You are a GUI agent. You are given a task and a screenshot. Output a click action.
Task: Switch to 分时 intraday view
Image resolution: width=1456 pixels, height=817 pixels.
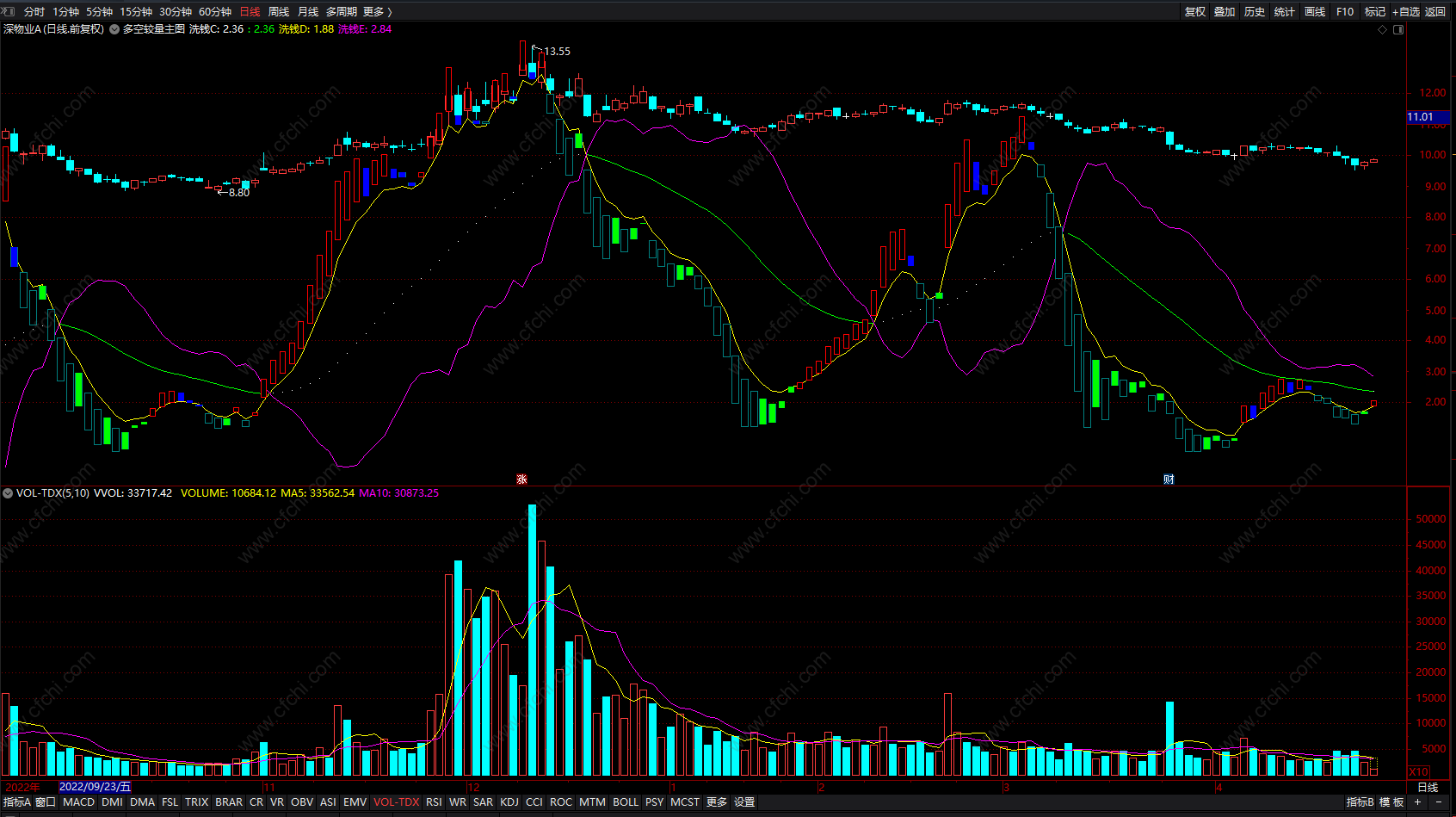34,12
